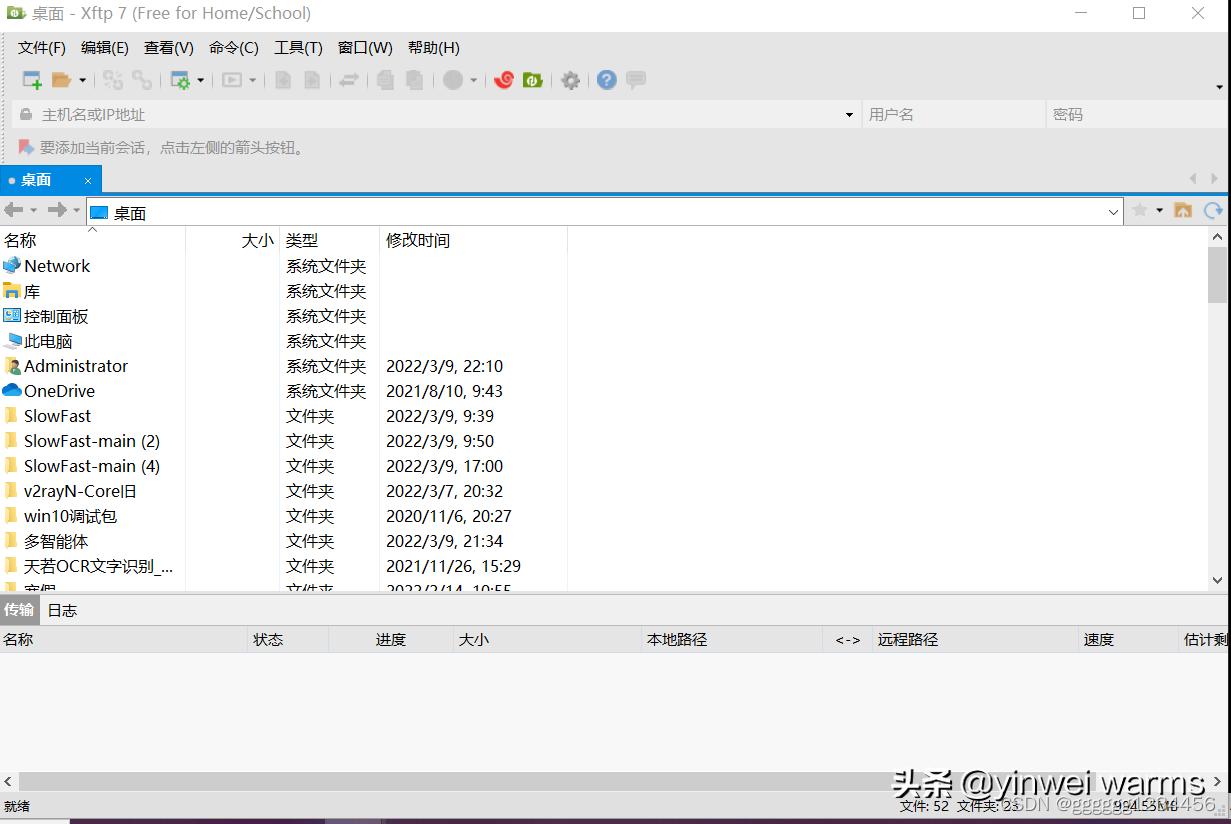This screenshot has height=824, width=1231.
Task: Expand the 桌面 path dropdown arrow
Action: coord(1113,212)
